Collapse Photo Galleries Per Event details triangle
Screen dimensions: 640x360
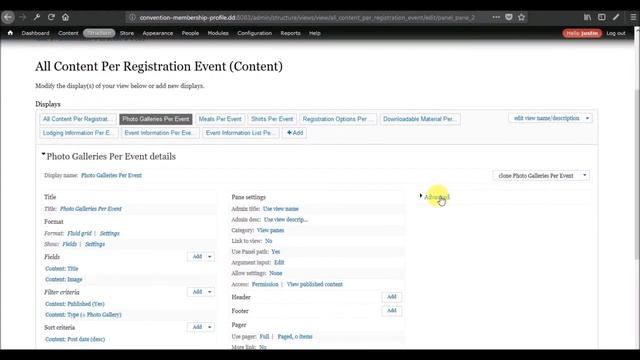43,154
